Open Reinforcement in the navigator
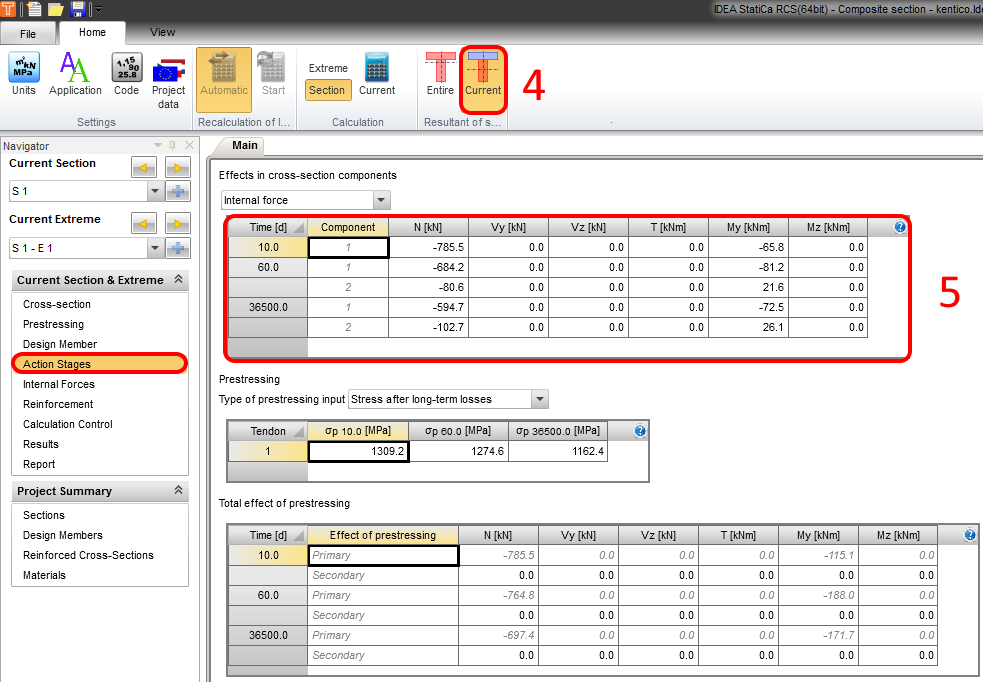Viewport: 983px width, 684px height. 58,404
